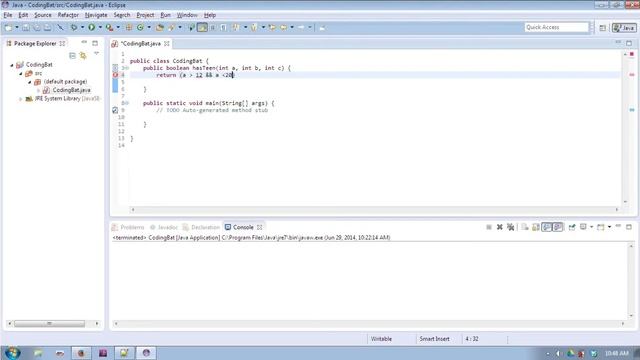
Task: Clear the Console with the page icon
Action: click(x=524, y=227)
